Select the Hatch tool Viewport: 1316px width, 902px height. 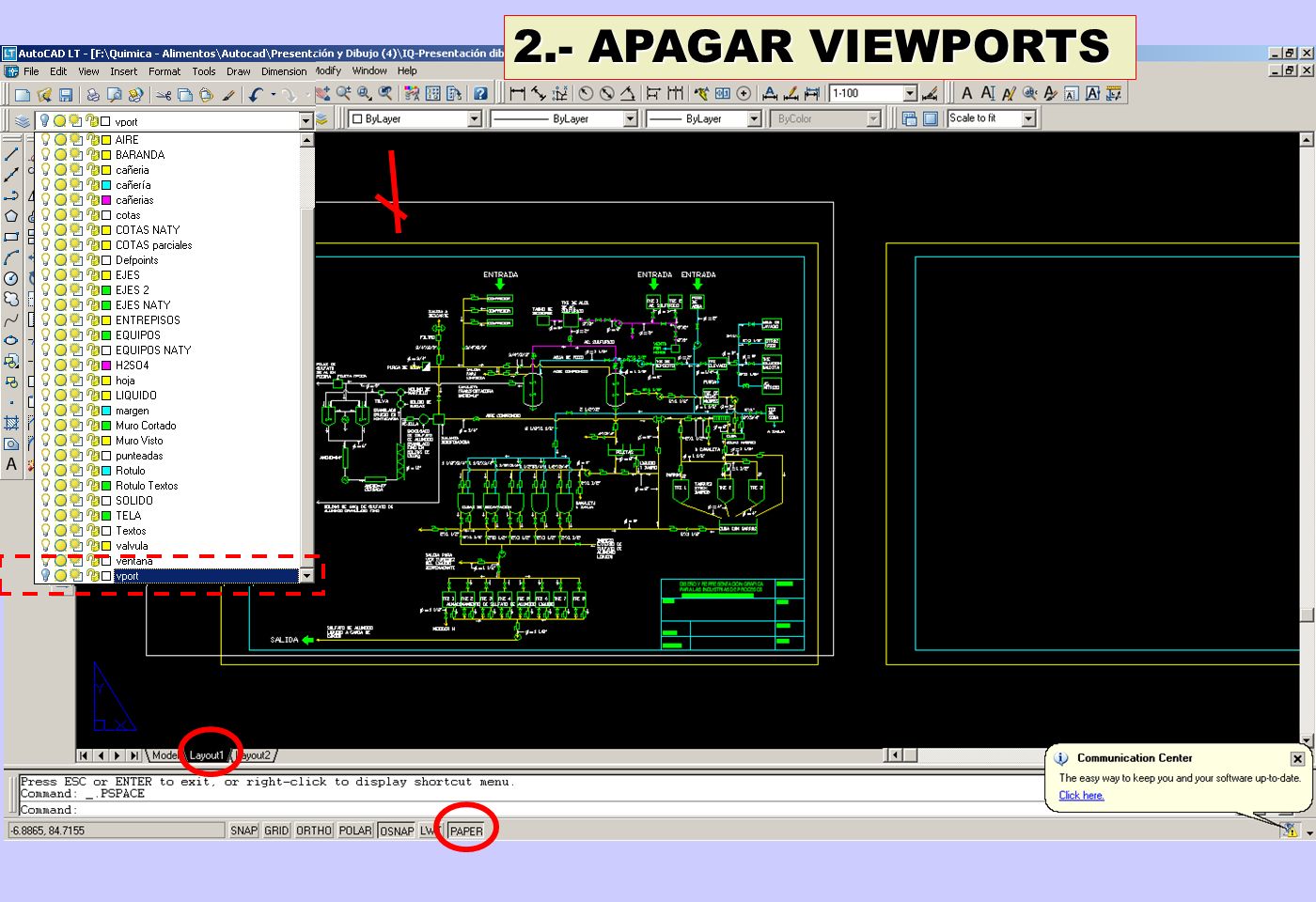point(11,423)
